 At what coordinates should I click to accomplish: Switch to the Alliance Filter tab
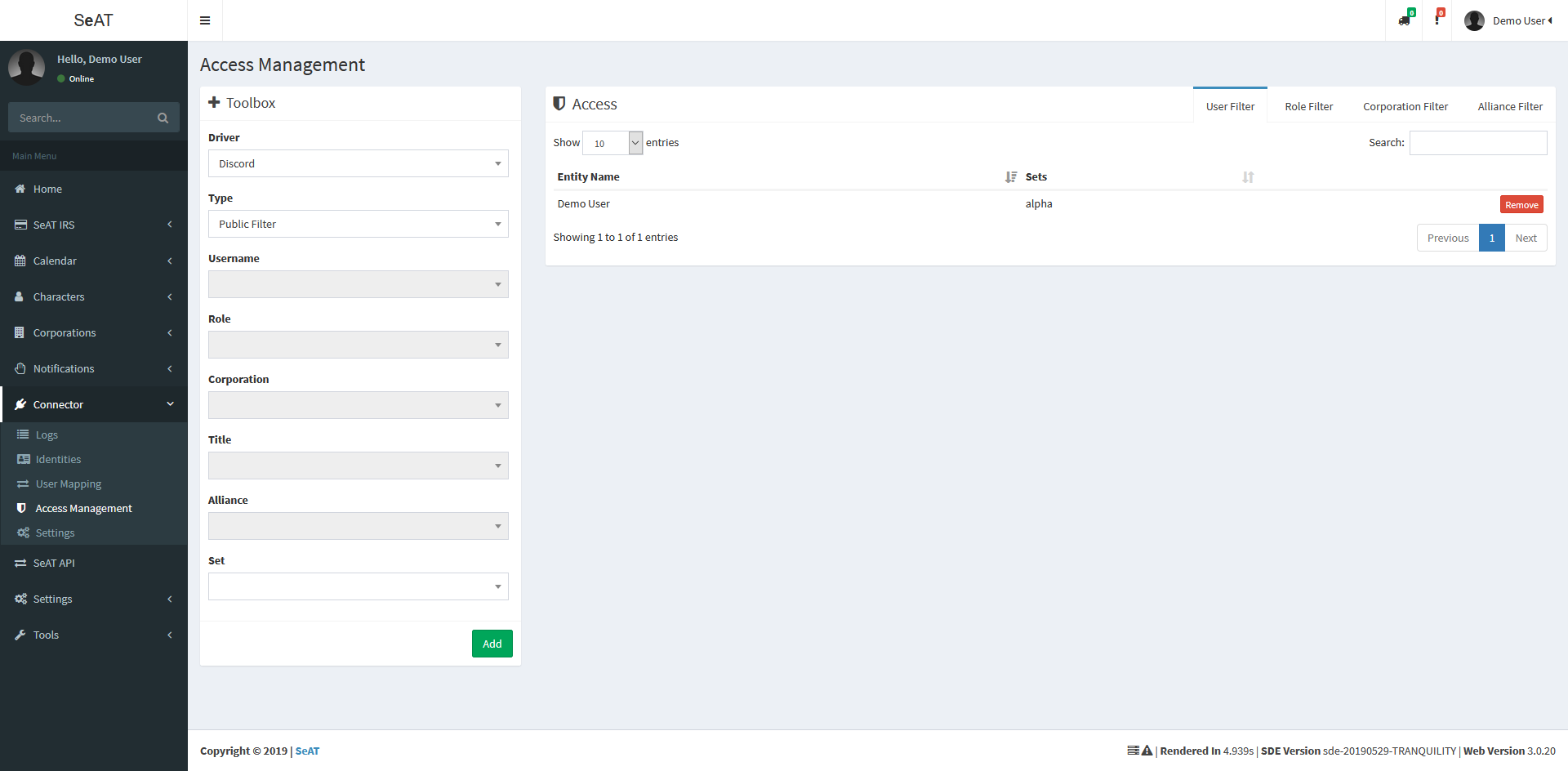[1510, 106]
